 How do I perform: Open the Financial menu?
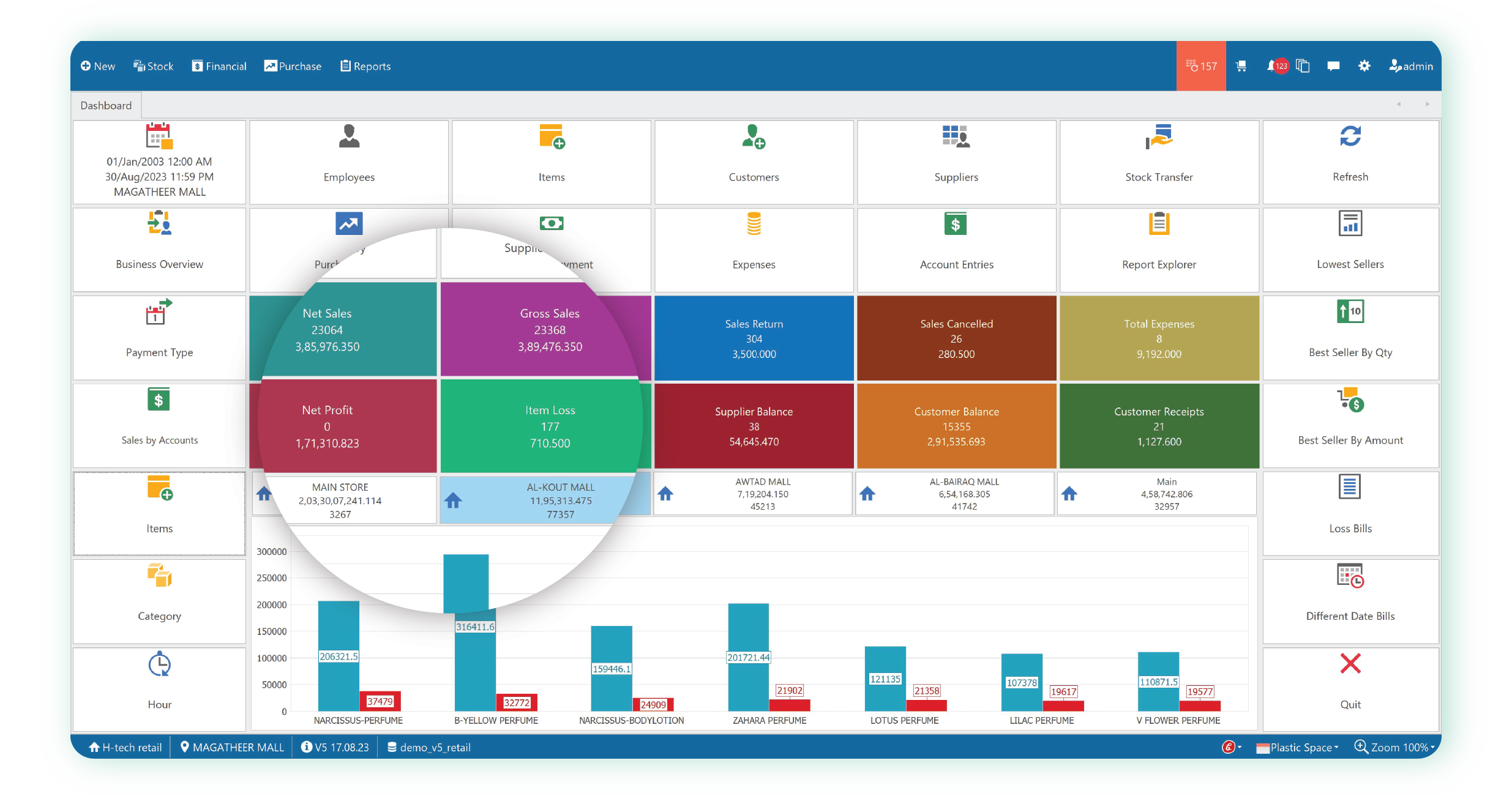219,66
